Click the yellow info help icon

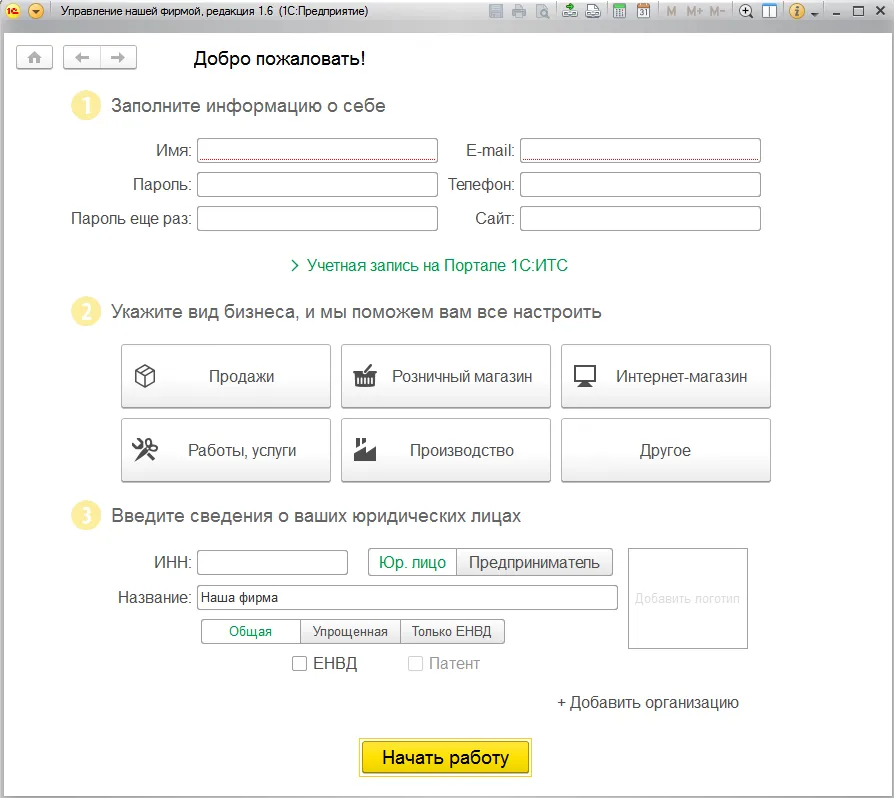tap(797, 12)
